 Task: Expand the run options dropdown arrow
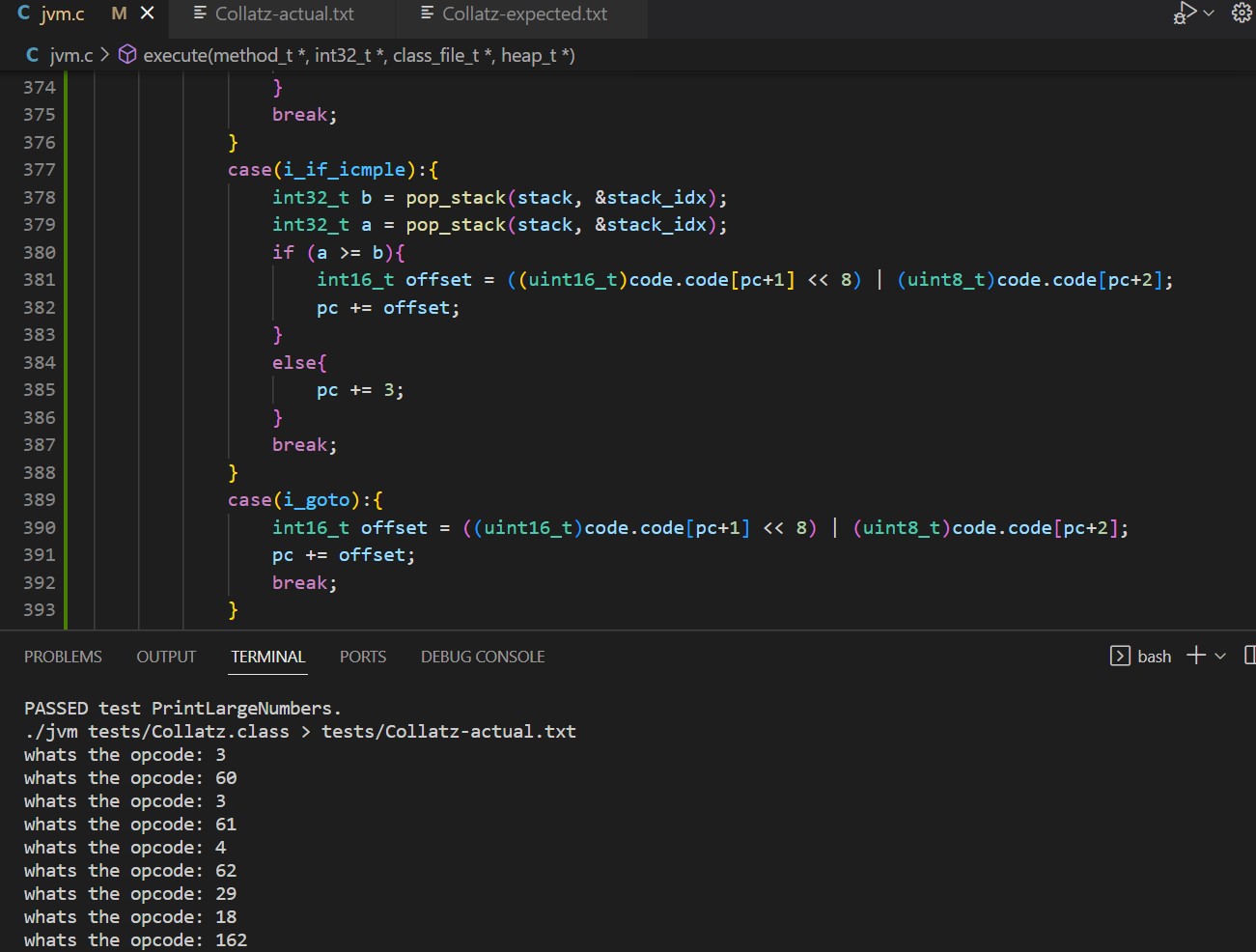point(1209,14)
